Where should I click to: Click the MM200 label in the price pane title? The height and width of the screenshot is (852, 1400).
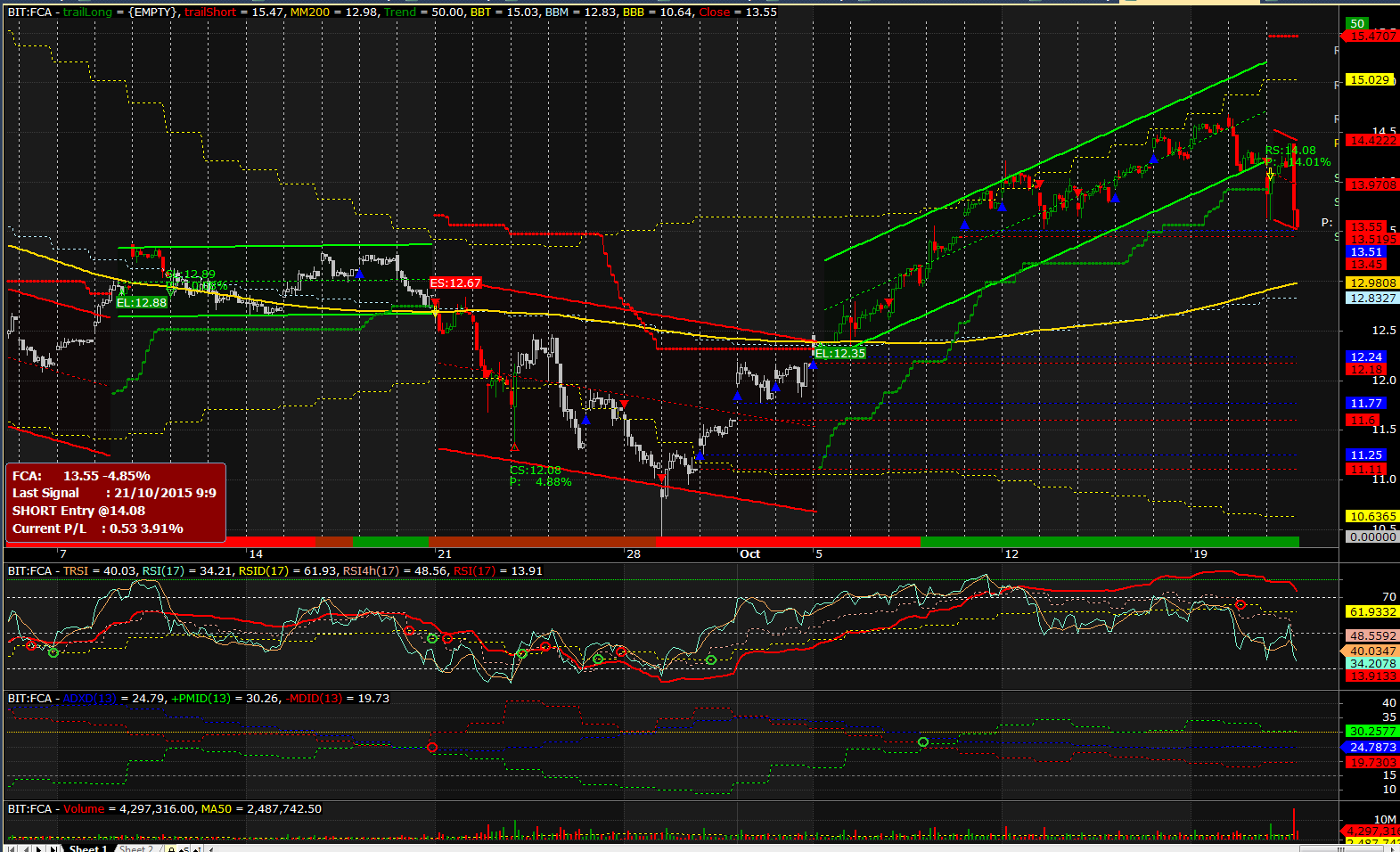(309, 12)
